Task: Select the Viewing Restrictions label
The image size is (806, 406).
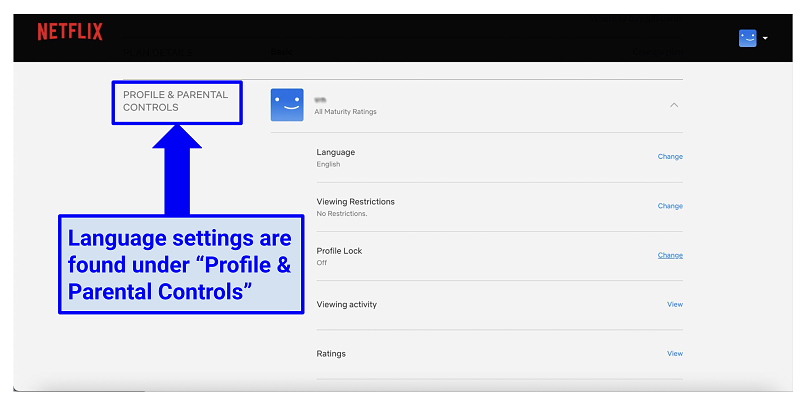Action: (355, 201)
